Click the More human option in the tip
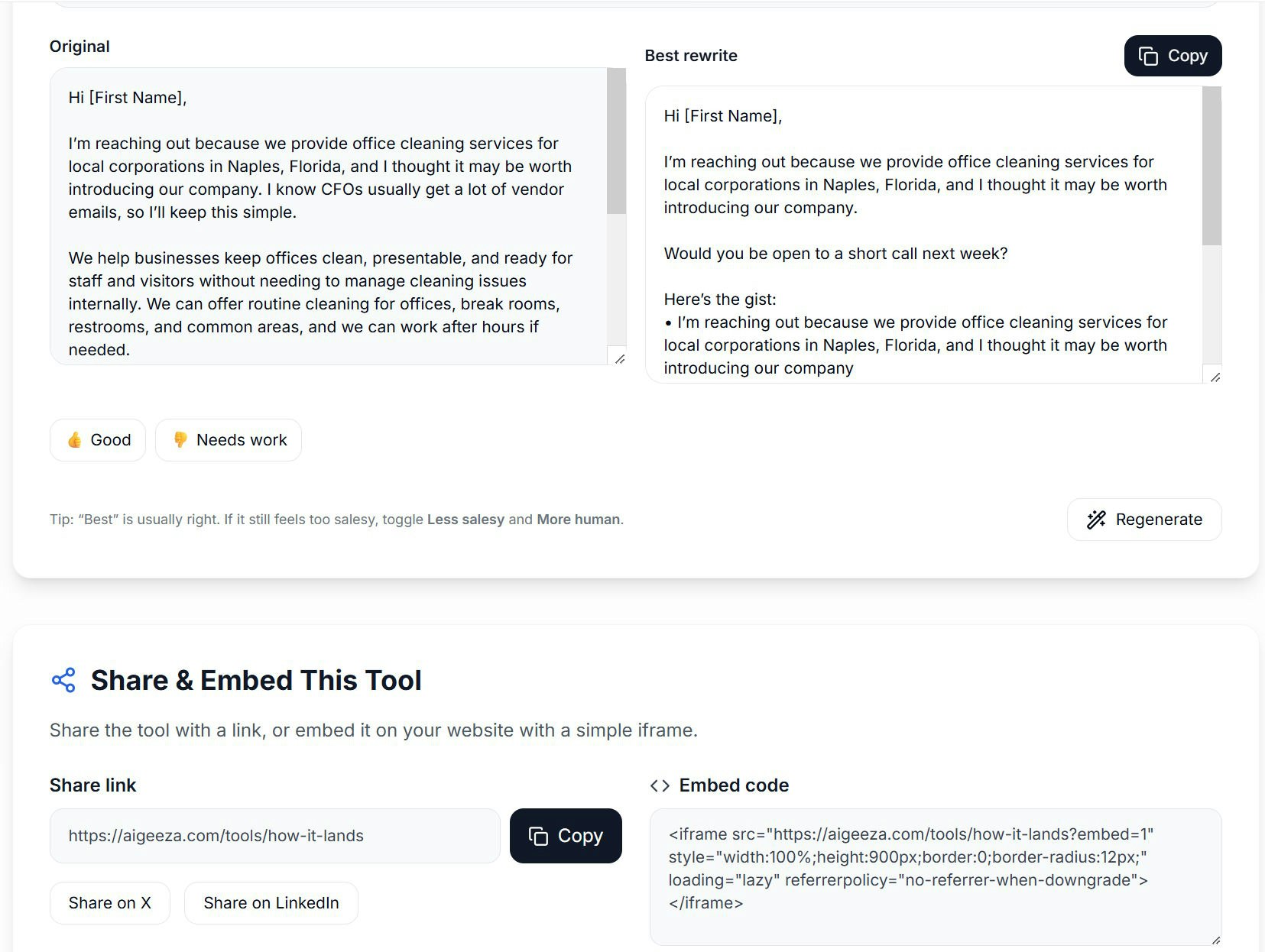1265x952 pixels. (576, 520)
